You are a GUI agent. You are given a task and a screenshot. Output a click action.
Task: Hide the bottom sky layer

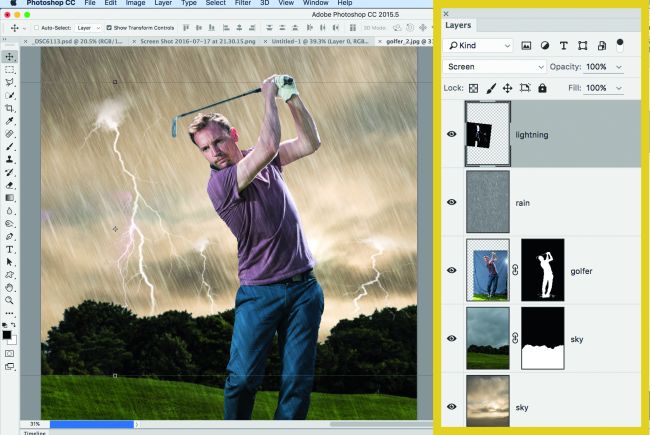click(x=452, y=406)
